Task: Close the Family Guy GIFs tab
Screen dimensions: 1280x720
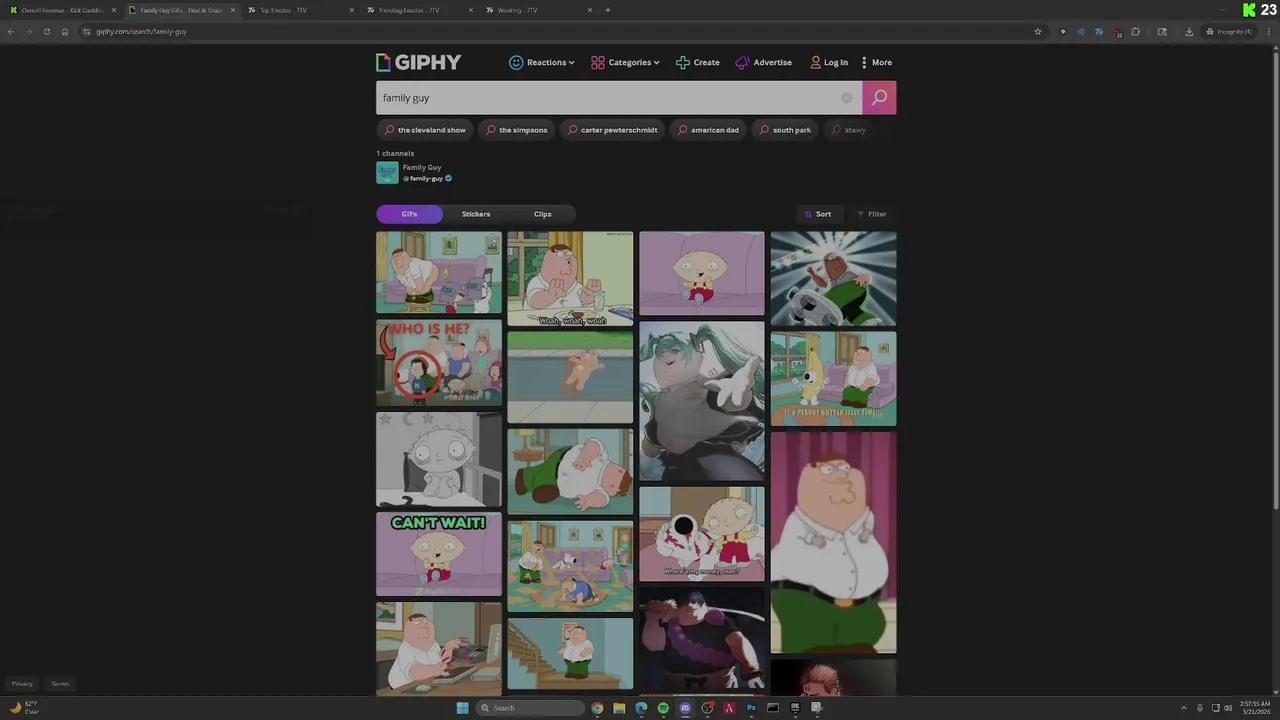Action: coord(233,10)
